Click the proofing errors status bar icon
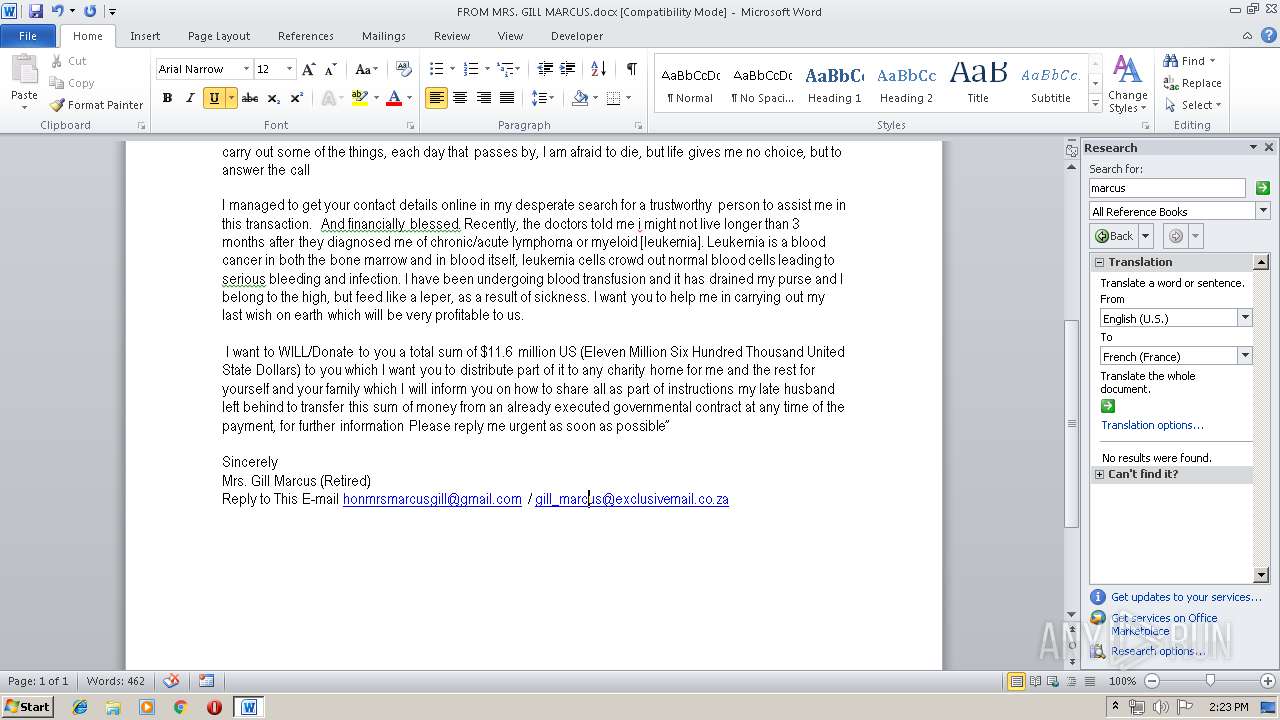The image size is (1280, 720). coord(171,681)
